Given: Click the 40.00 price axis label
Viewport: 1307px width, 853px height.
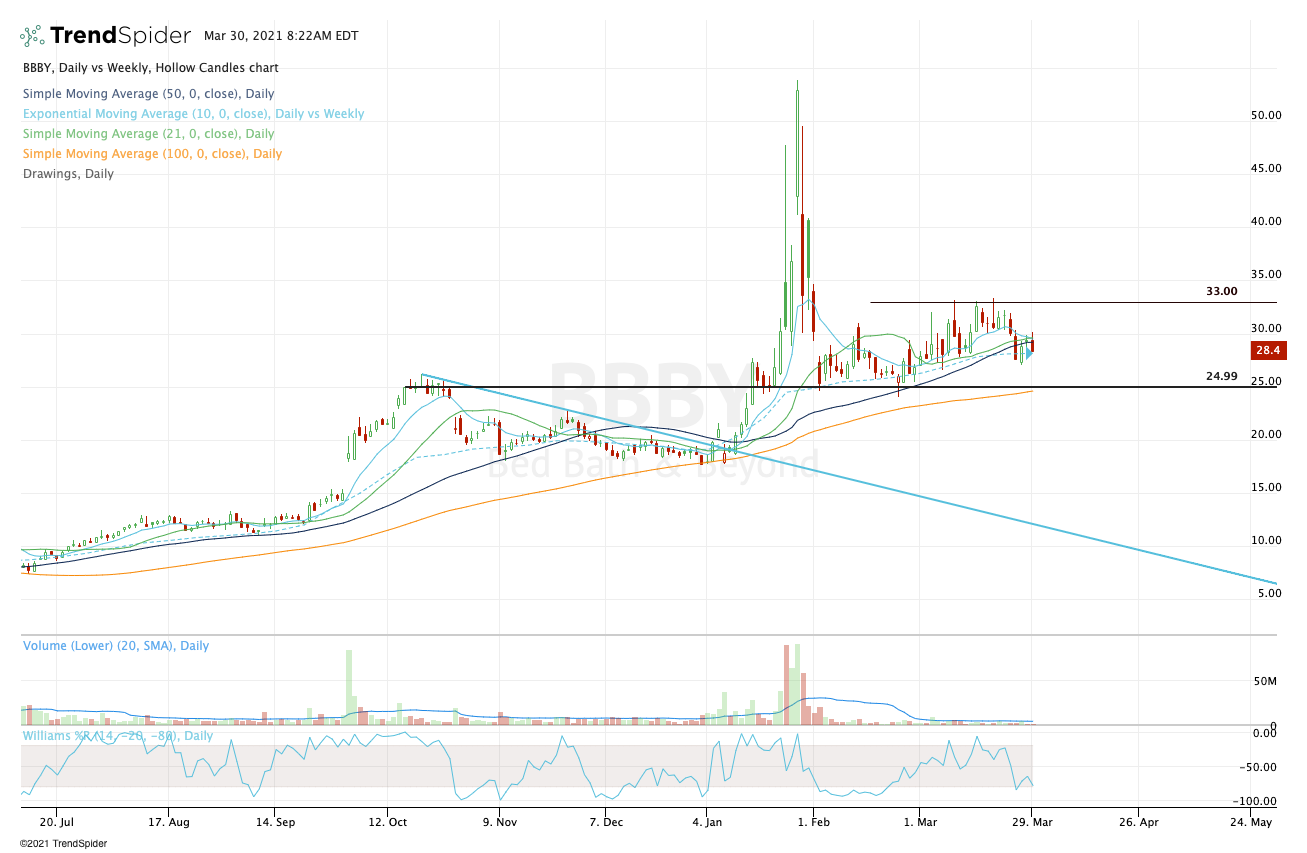Looking at the screenshot, I should point(1266,221).
